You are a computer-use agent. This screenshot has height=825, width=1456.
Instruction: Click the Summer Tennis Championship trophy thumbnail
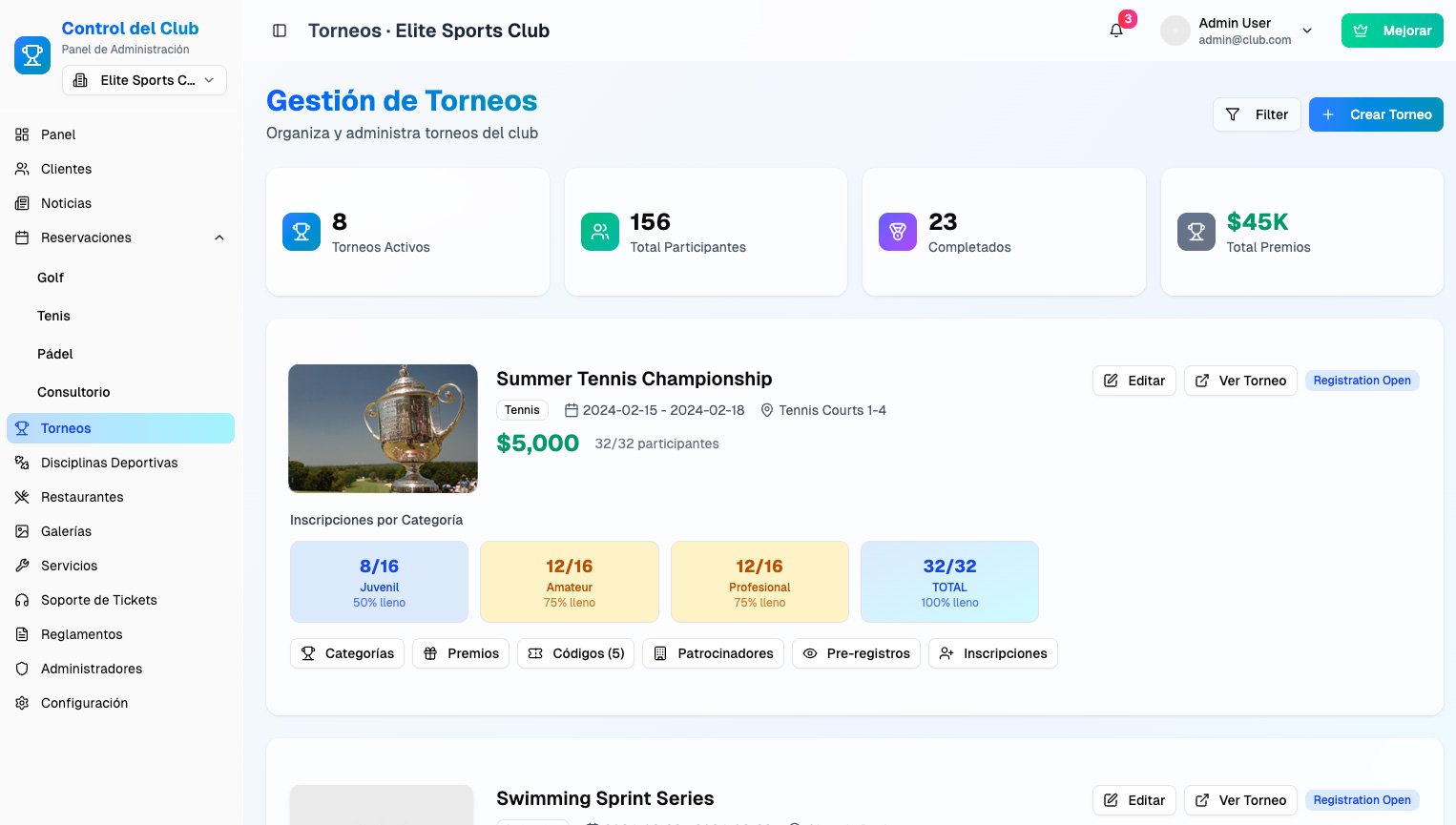(383, 428)
